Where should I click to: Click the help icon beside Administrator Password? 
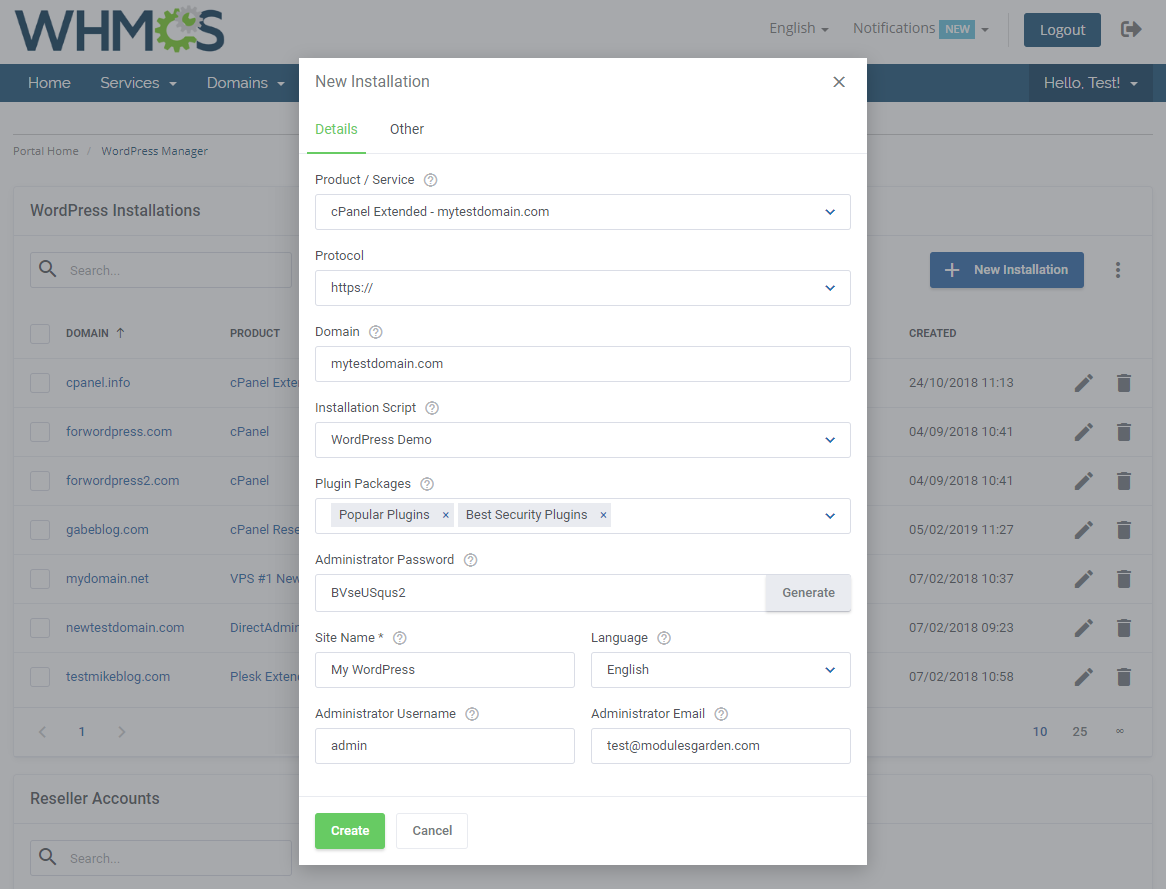(x=470, y=559)
